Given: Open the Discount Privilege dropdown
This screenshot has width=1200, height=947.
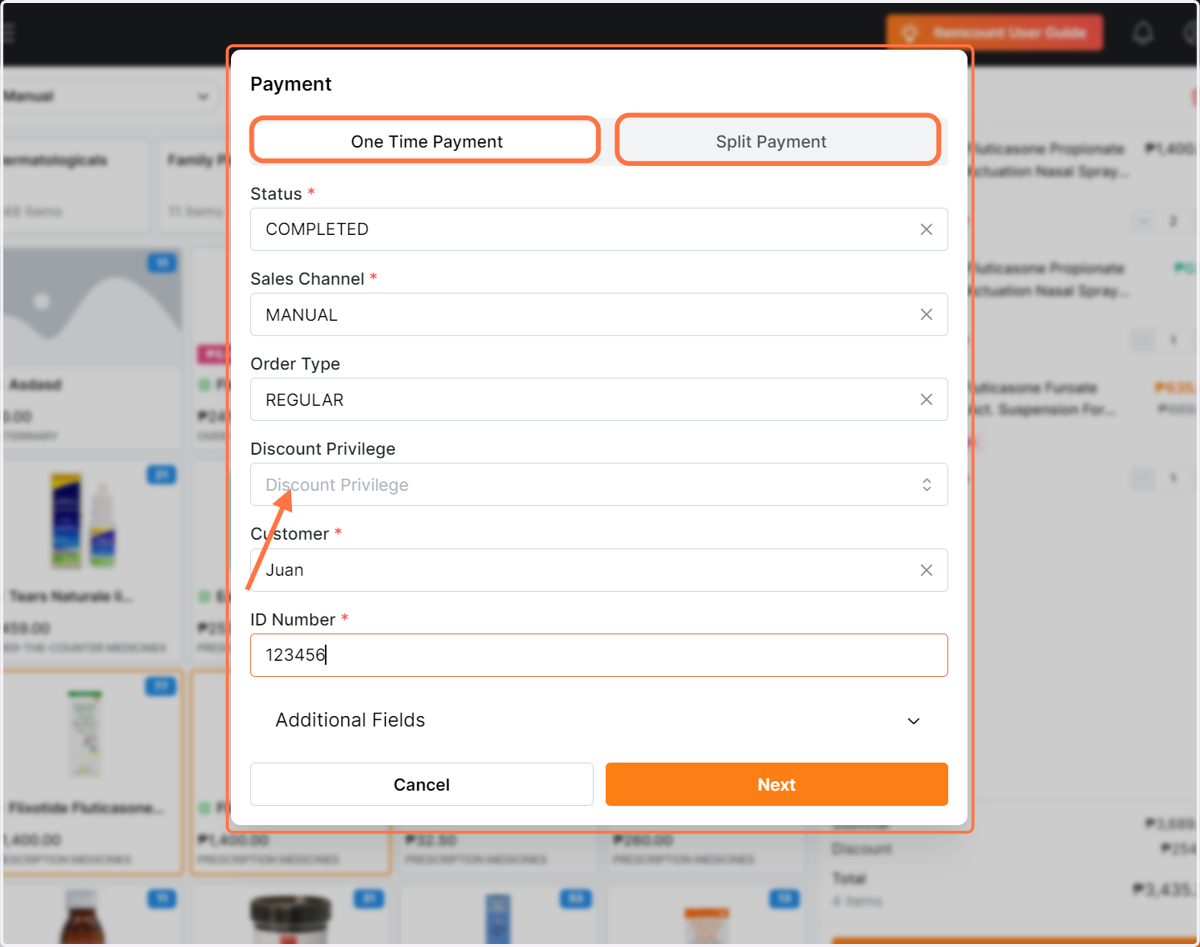Looking at the screenshot, I should click(599, 484).
